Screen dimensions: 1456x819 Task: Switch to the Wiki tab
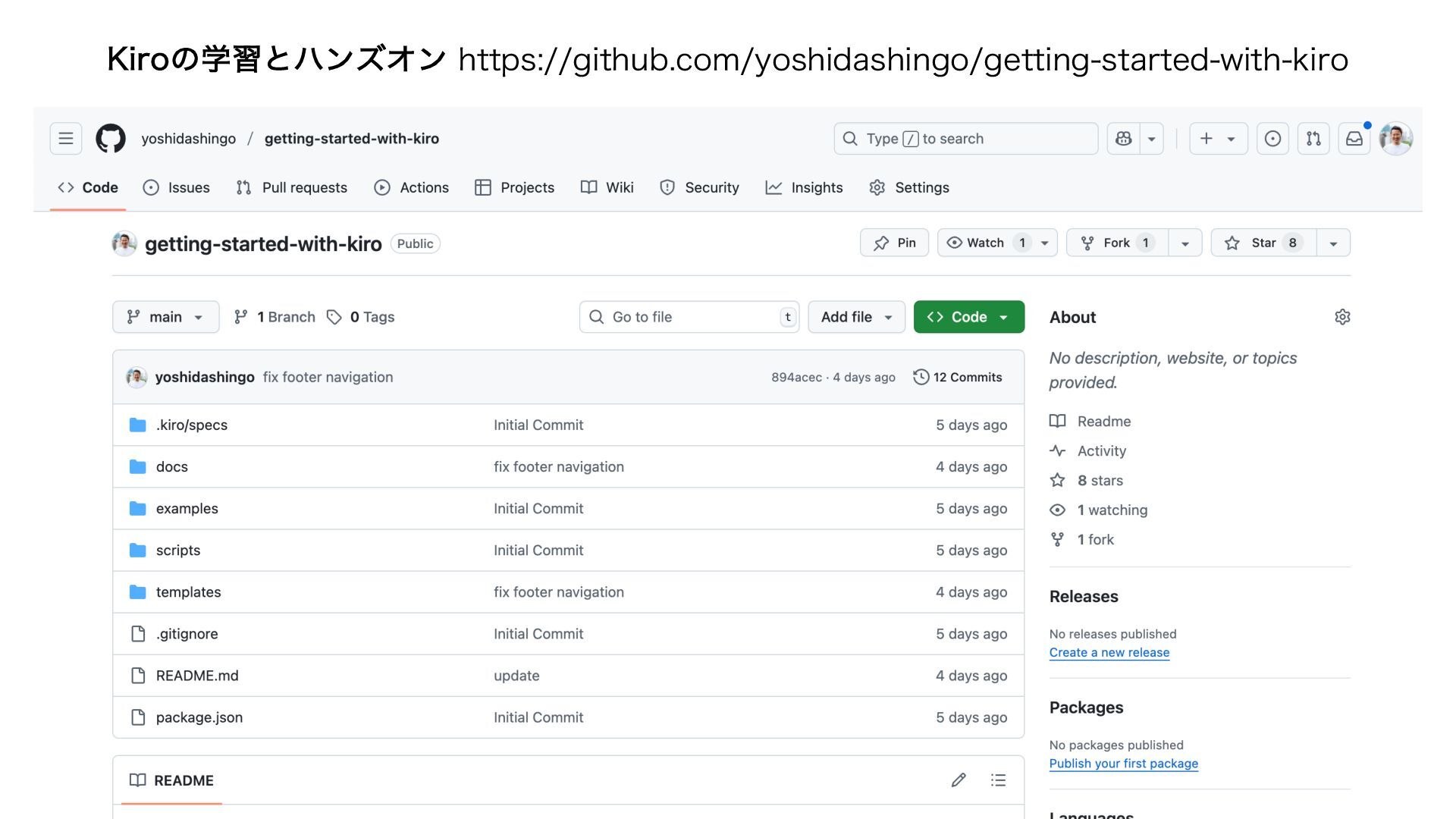[x=607, y=187]
